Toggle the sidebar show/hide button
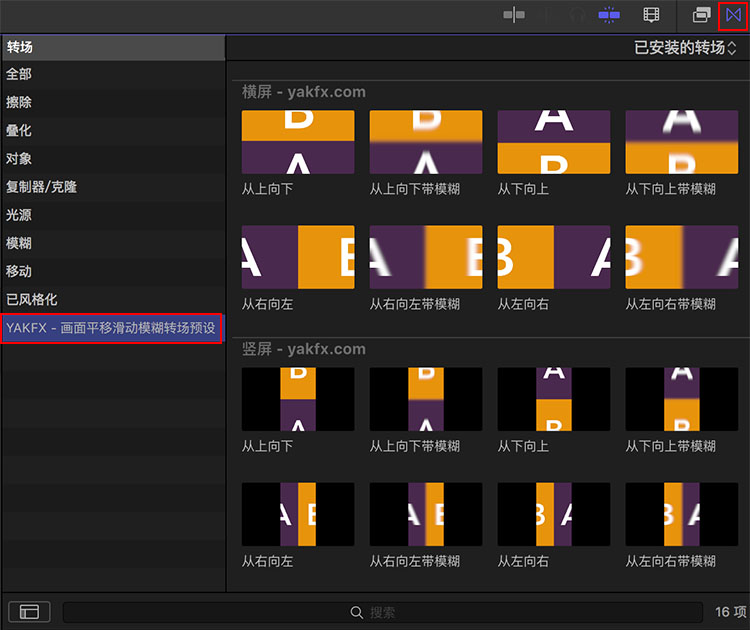 click(29, 612)
